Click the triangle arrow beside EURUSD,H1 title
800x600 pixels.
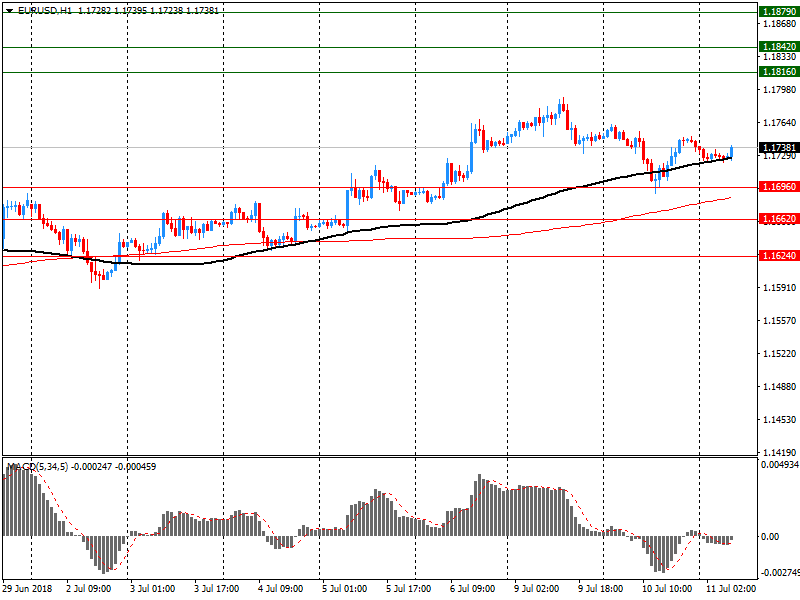pyautogui.click(x=9, y=9)
